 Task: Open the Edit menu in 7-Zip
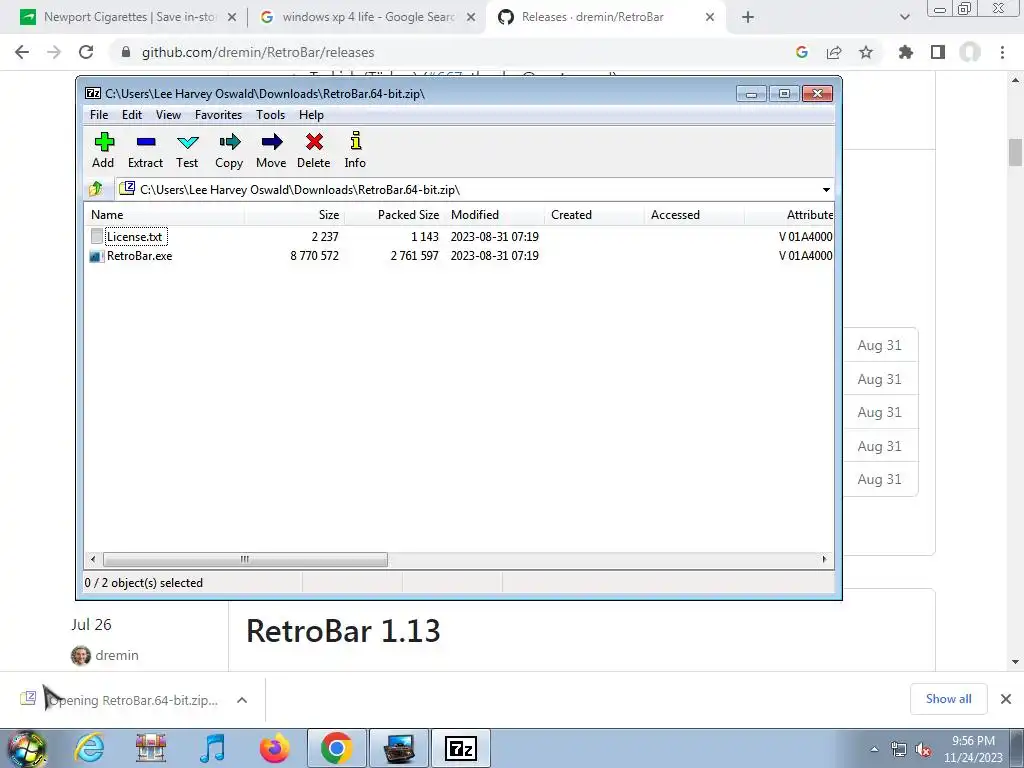[x=132, y=115]
